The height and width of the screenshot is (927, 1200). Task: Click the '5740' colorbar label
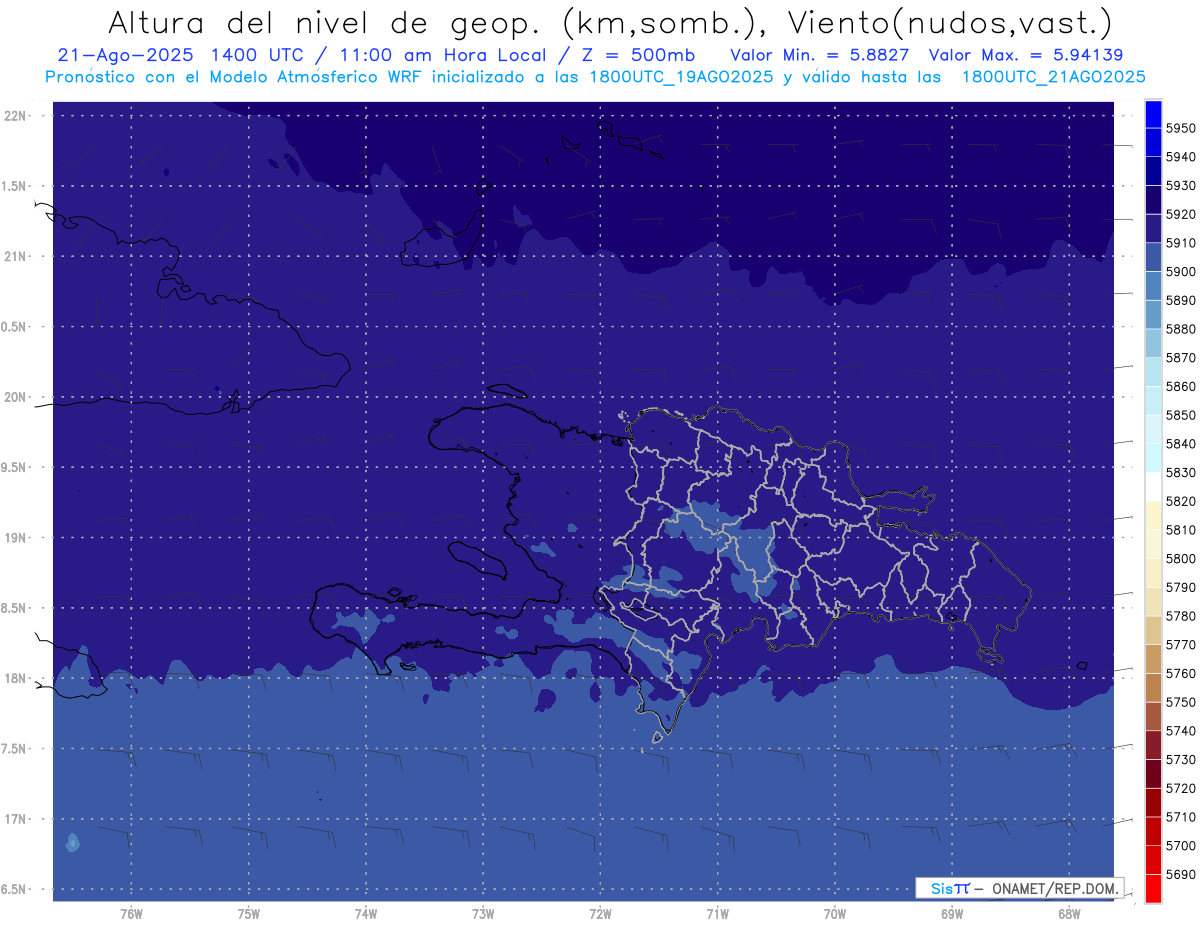tap(1180, 731)
